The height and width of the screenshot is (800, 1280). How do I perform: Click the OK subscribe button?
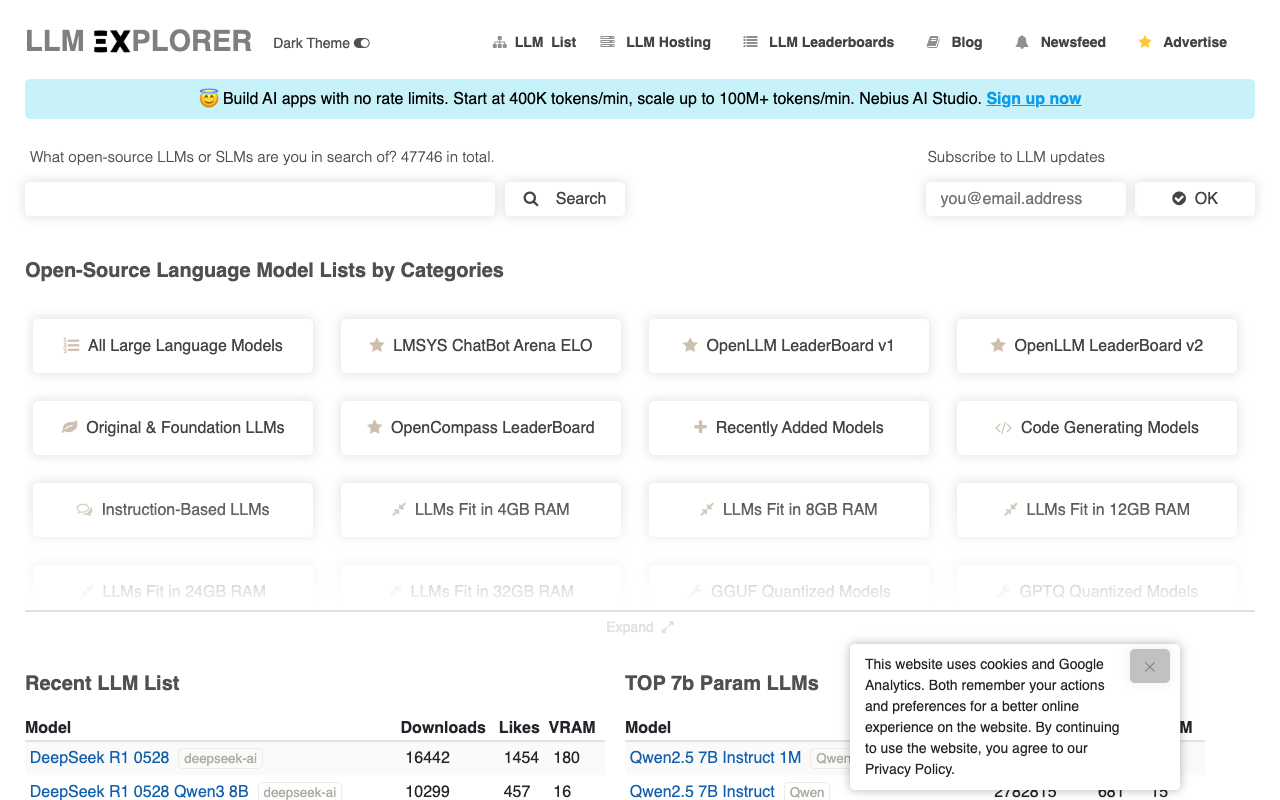point(1195,199)
